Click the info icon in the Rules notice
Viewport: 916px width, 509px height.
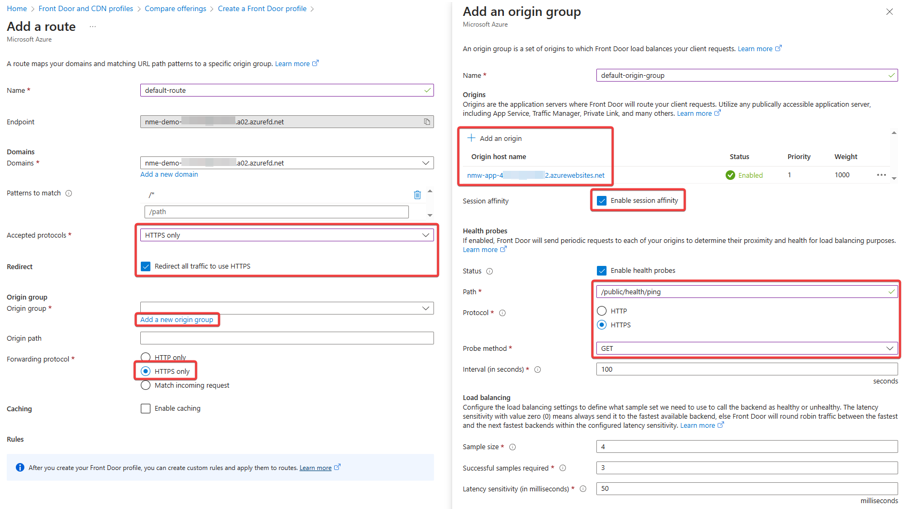(x=20, y=468)
